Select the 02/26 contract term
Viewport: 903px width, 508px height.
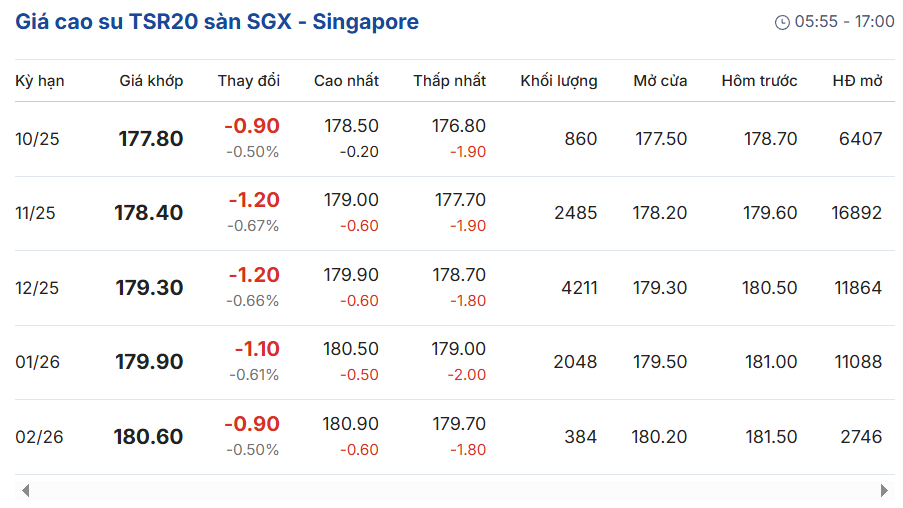tap(40, 437)
